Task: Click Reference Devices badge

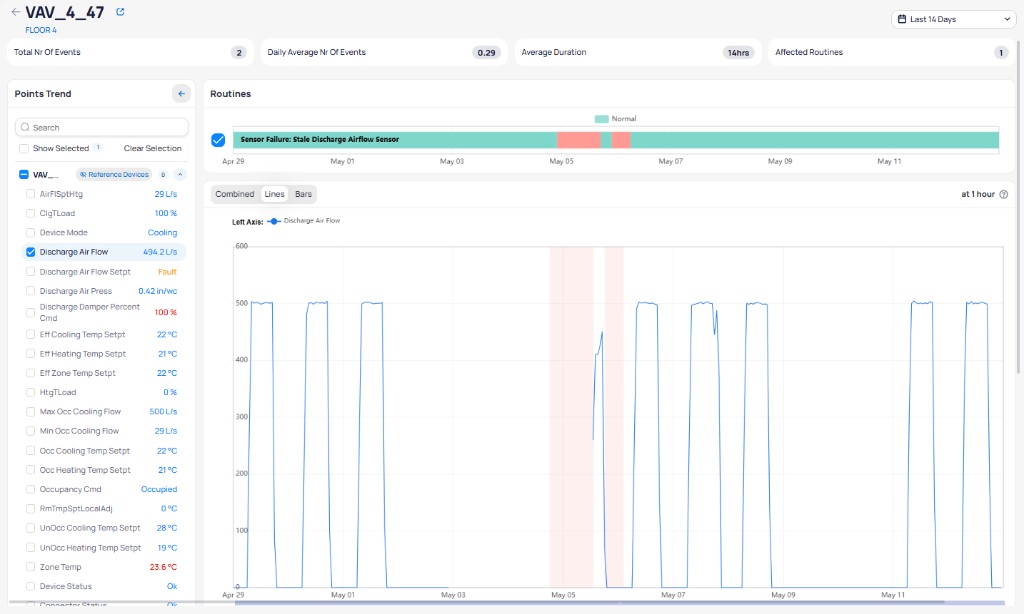Action: (114, 174)
